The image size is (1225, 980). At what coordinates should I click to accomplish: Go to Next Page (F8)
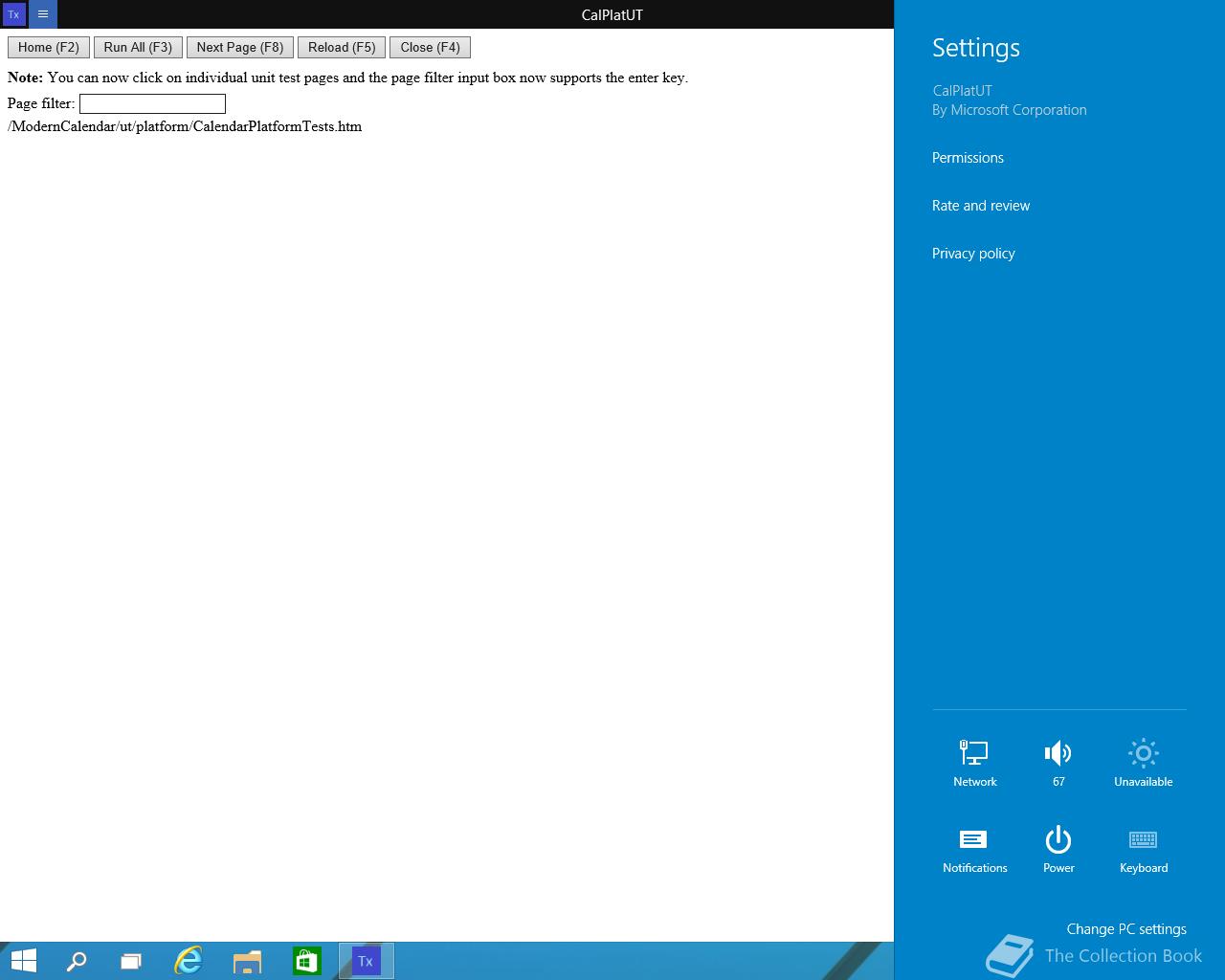coord(240,47)
